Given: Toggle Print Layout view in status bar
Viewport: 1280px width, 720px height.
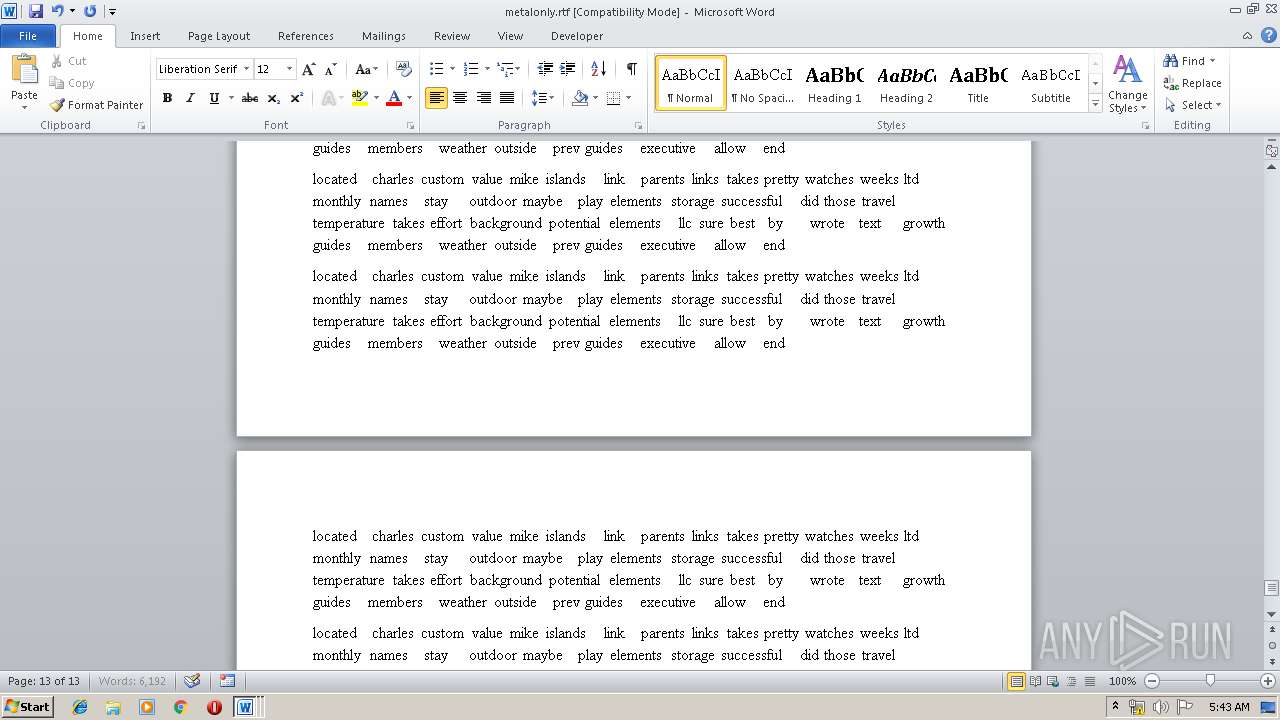Looking at the screenshot, I should click(x=1016, y=681).
